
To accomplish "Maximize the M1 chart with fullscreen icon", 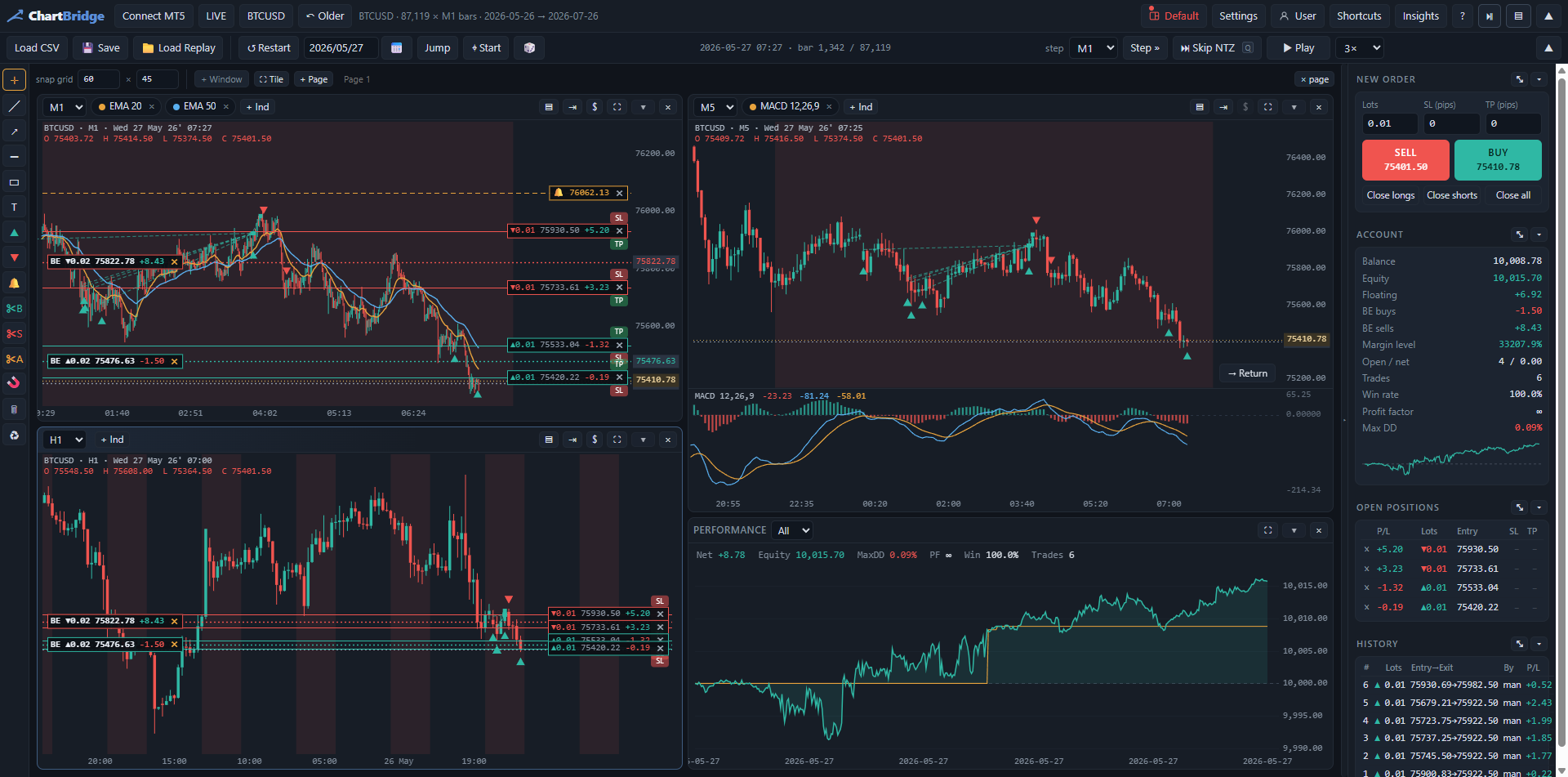I will 617,107.
